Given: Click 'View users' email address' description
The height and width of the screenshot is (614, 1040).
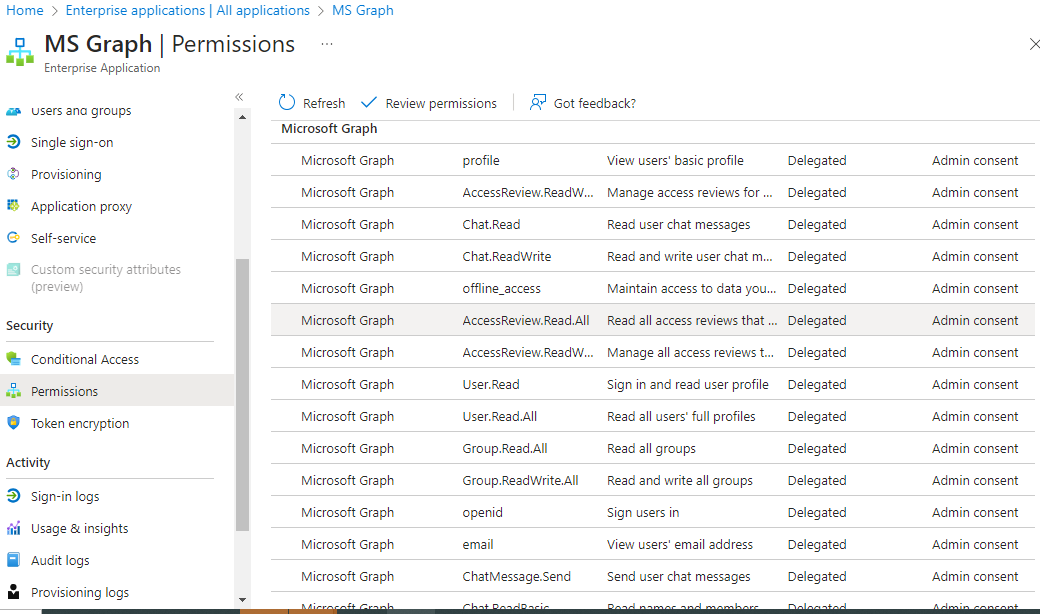Looking at the screenshot, I should coord(680,544).
